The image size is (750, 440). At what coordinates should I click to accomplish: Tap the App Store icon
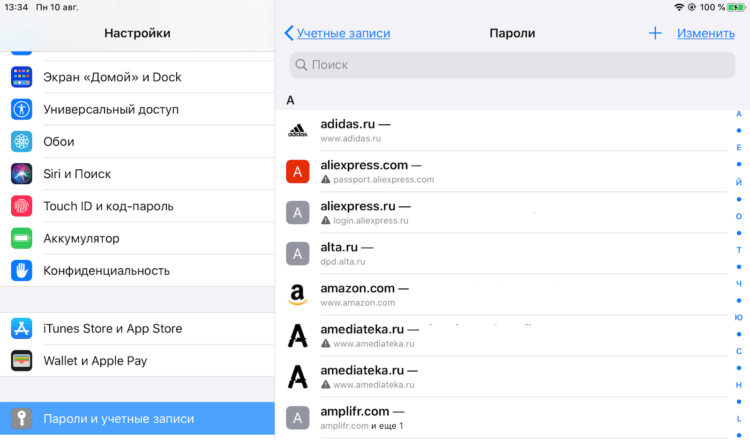(22, 329)
